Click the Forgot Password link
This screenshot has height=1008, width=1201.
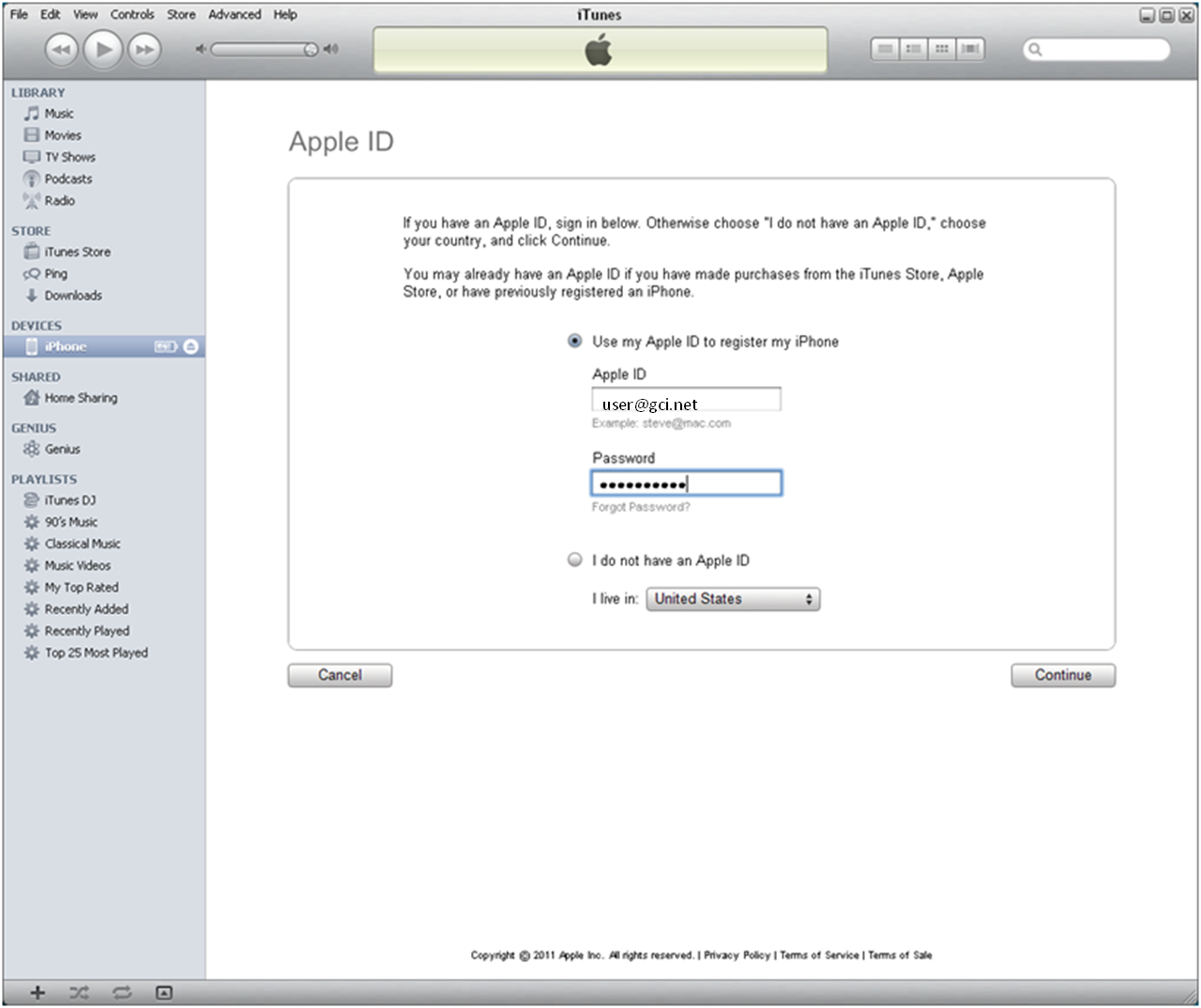click(x=641, y=507)
